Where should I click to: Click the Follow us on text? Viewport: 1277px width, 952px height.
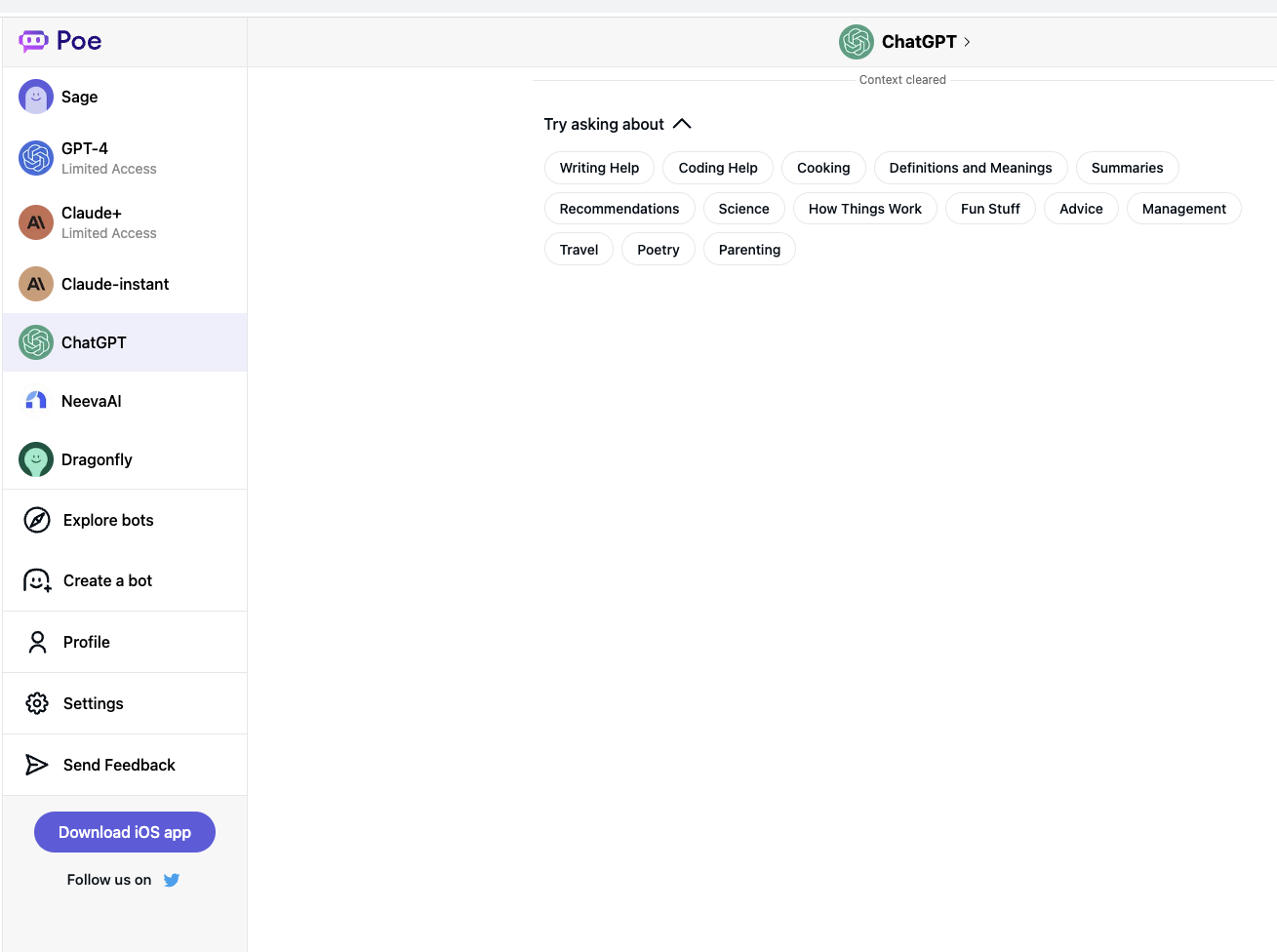pos(109,880)
